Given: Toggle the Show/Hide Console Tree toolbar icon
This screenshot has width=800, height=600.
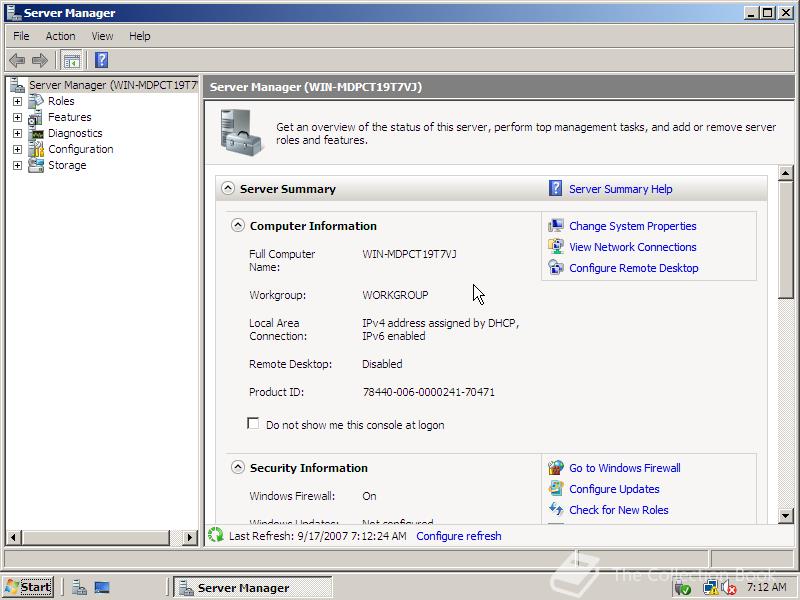Looking at the screenshot, I should pyautogui.click(x=71, y=60).
